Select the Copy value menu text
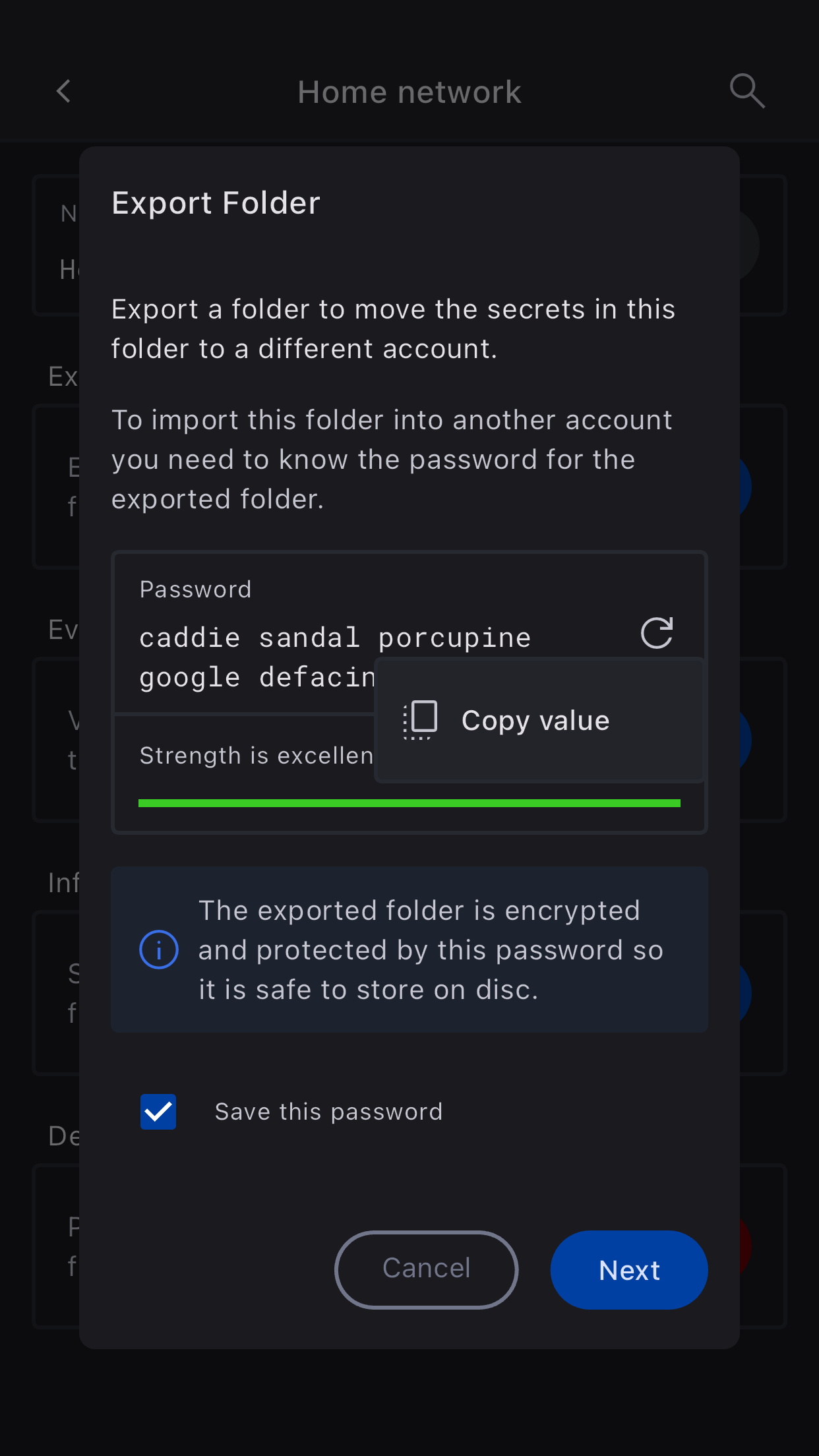This screenshot has height=1456, width=819. coord(535,720)
